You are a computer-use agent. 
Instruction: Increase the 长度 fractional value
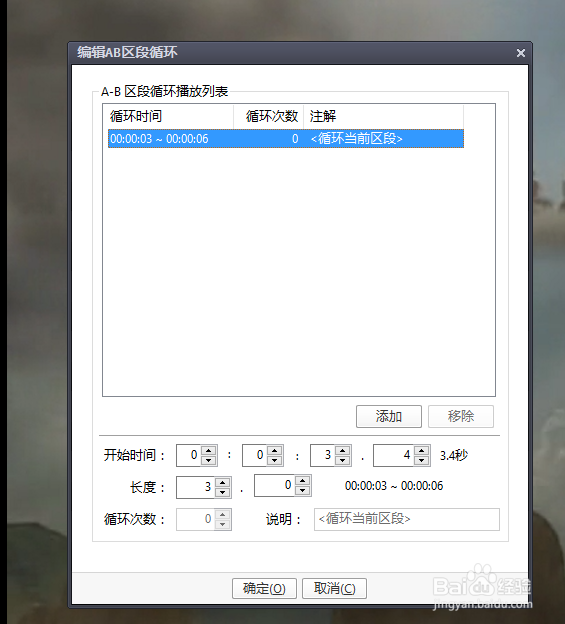302,480
